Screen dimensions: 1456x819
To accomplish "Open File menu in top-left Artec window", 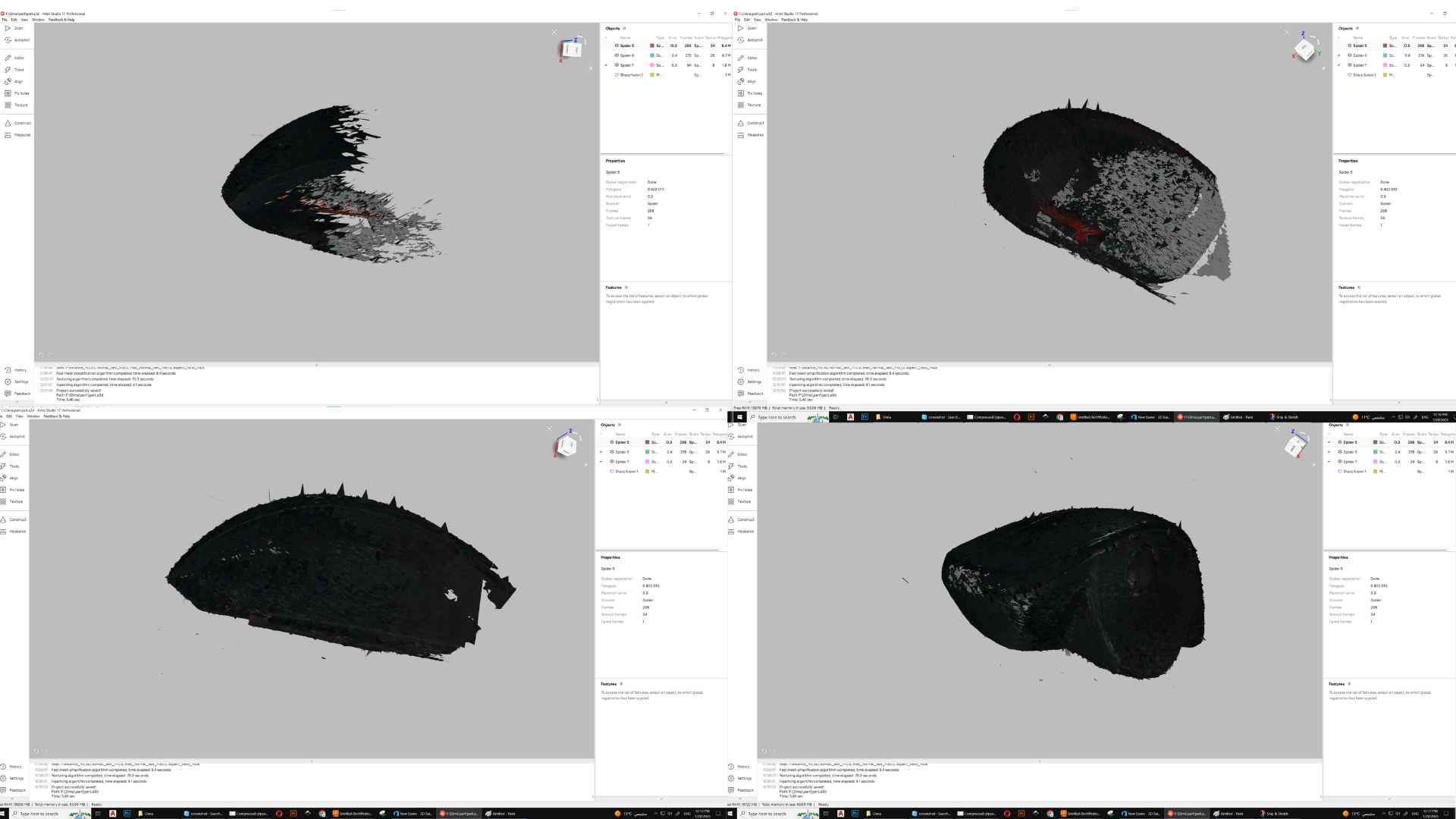I will click(4, 20).
